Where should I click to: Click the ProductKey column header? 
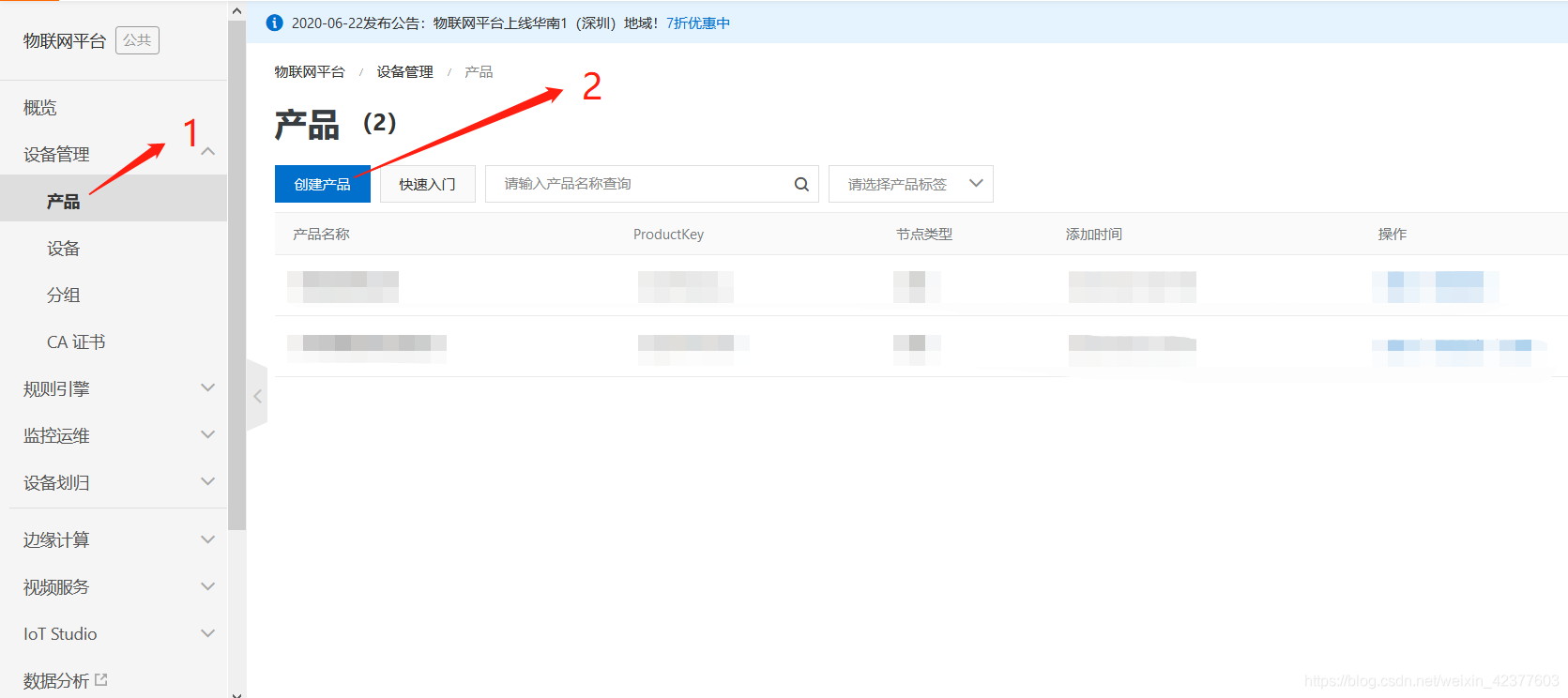pos(668,235)
